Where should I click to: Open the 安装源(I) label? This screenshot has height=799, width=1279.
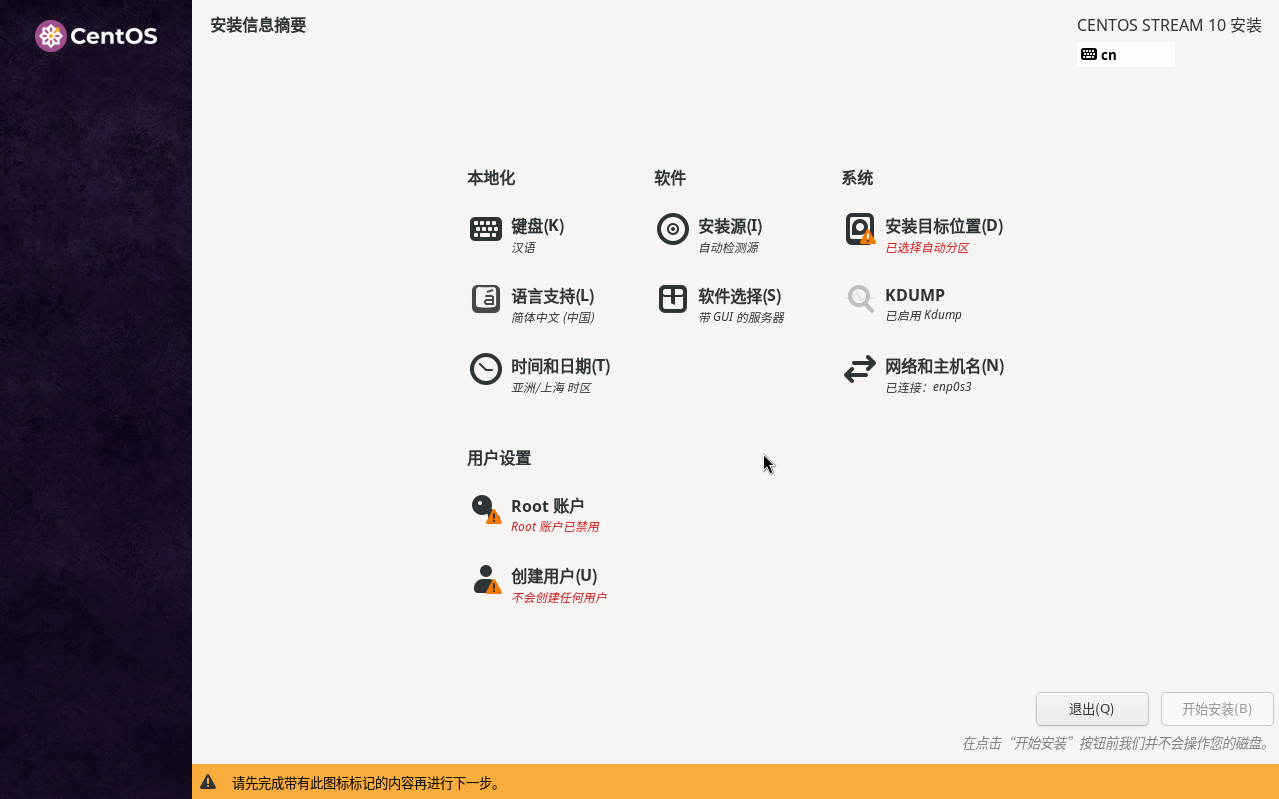730,226
